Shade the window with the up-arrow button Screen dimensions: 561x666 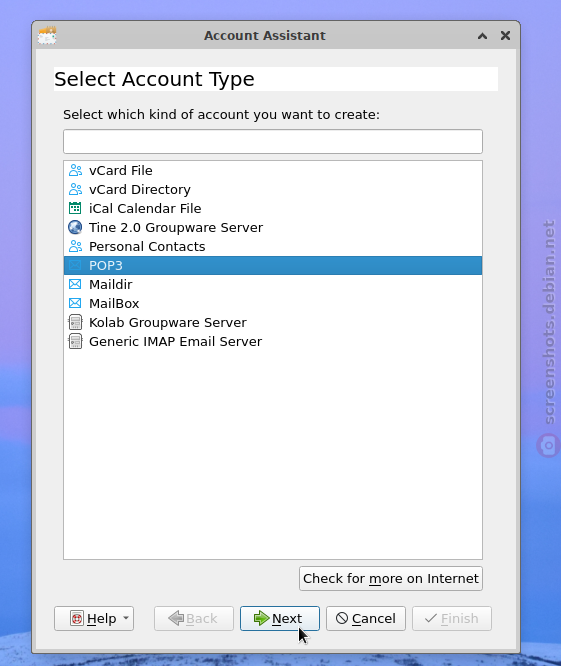482,36
